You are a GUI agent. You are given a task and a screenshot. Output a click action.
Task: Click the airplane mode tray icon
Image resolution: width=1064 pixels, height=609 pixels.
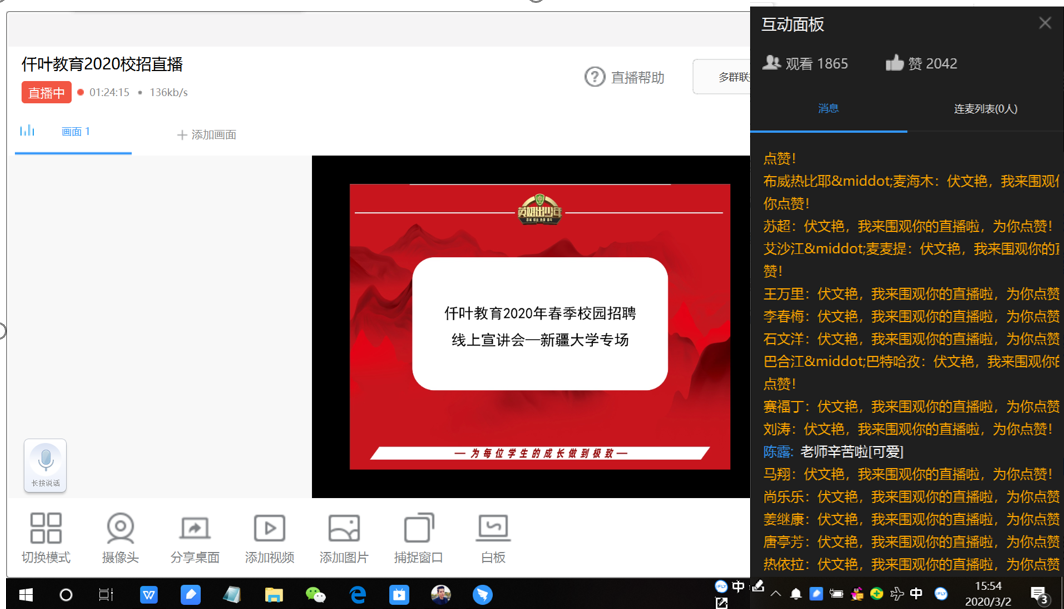(x=896, y=594)
